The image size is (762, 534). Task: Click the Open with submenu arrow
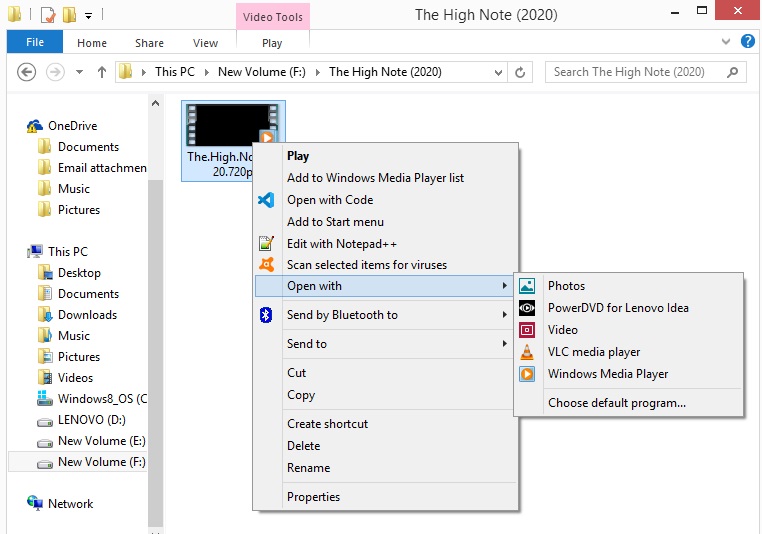[504, 286]
